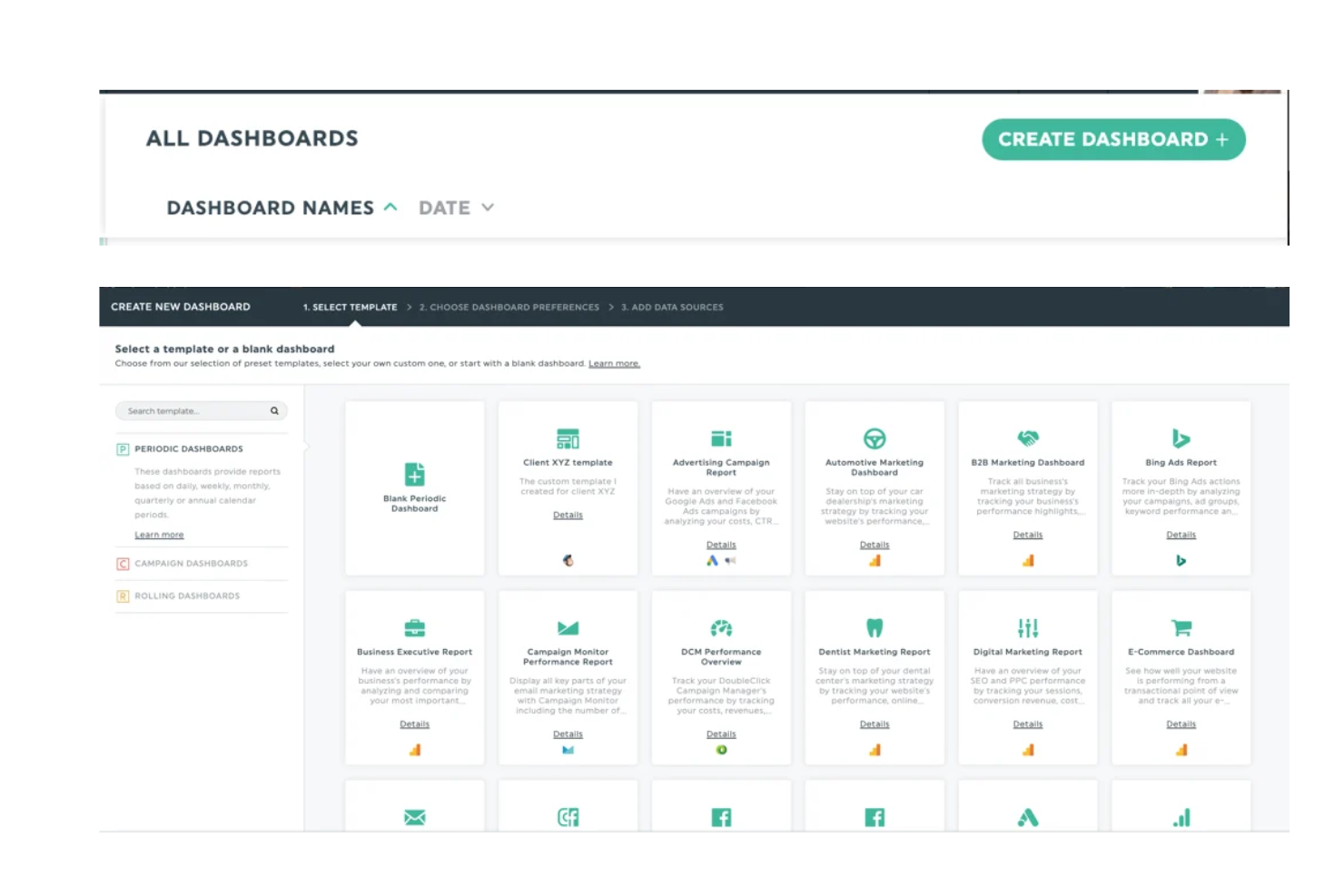The height and width of the screenshot is (896, 1344).
Task: Click Campaign Monitor source icon at card bottom
Action: [x=568, y=751]
